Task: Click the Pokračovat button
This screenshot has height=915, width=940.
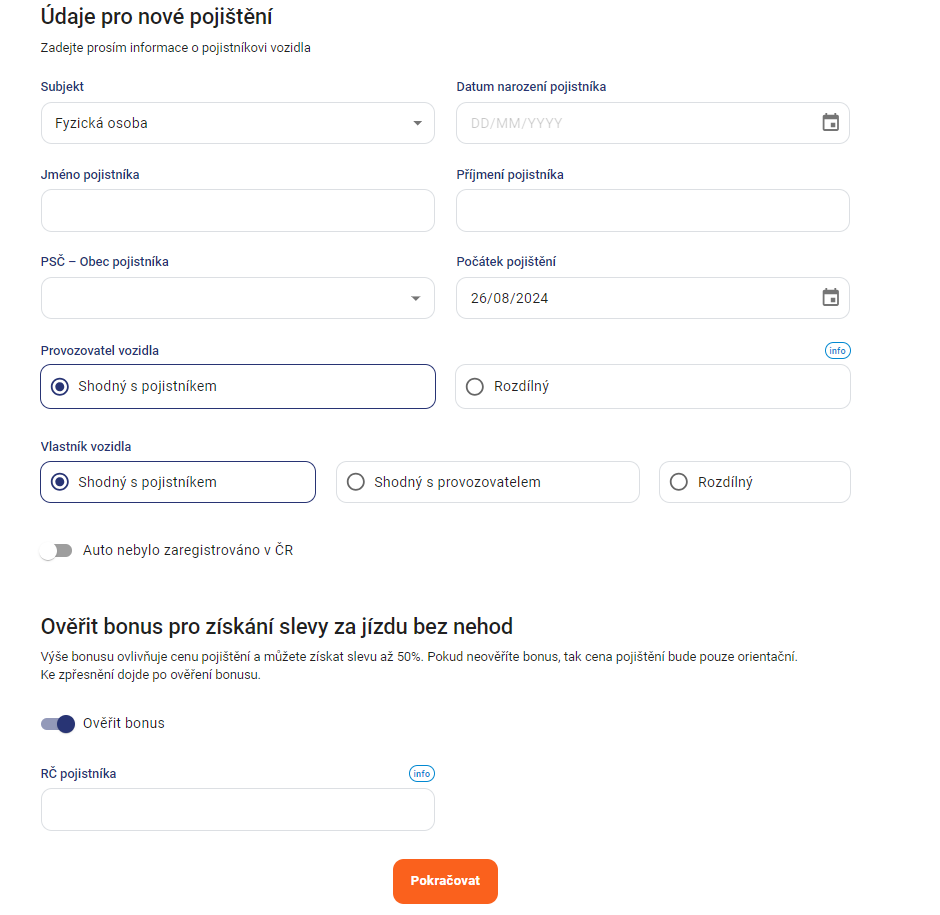Action: (x=445, y=881)
